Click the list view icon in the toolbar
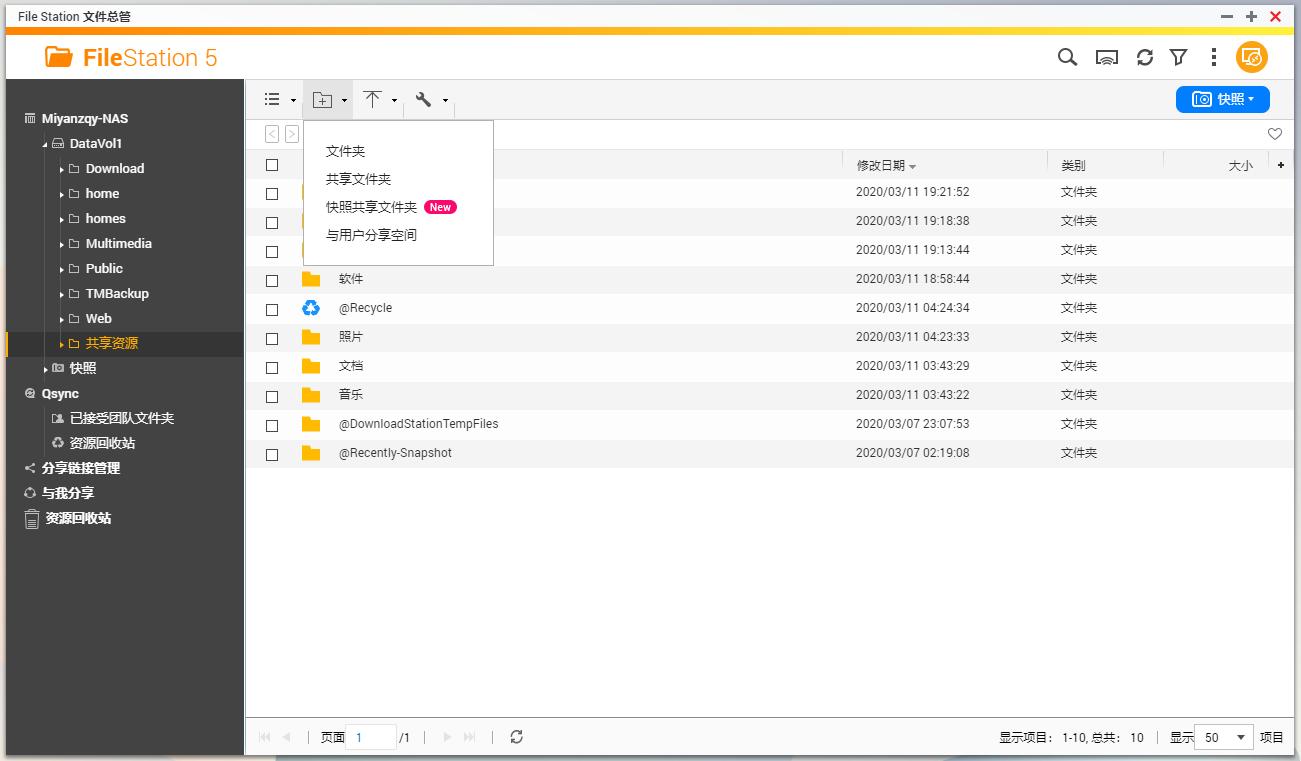The height and width of the screenshot is (761, 1301). pos(271,99)
